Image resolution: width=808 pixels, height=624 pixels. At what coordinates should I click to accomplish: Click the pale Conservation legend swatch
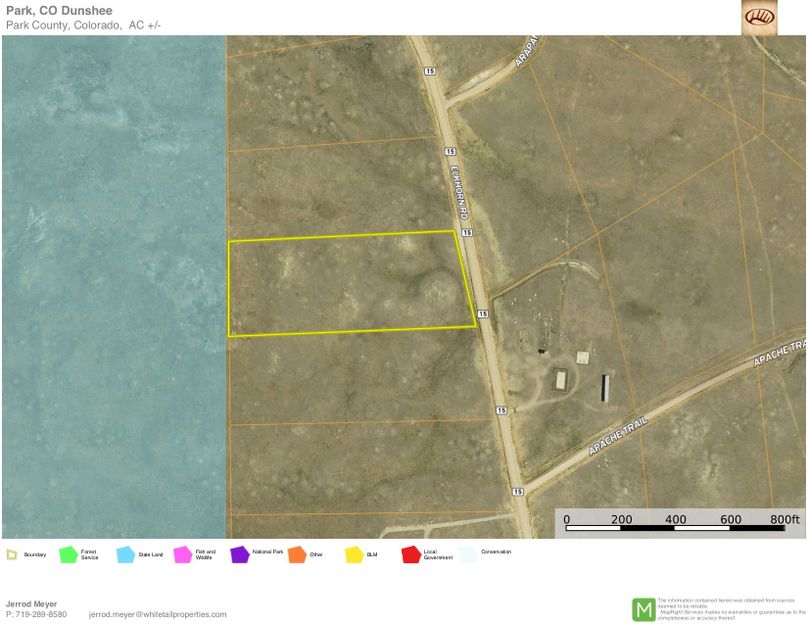468,554
